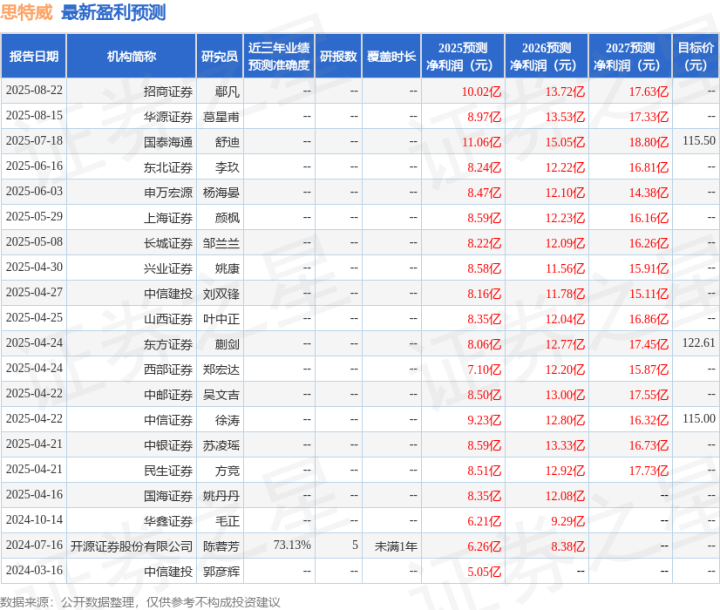The height and width of the screenshot is (610, 720).
Task: Select analyst name 苏凌瑶
Action: click(x=221, y=446)
